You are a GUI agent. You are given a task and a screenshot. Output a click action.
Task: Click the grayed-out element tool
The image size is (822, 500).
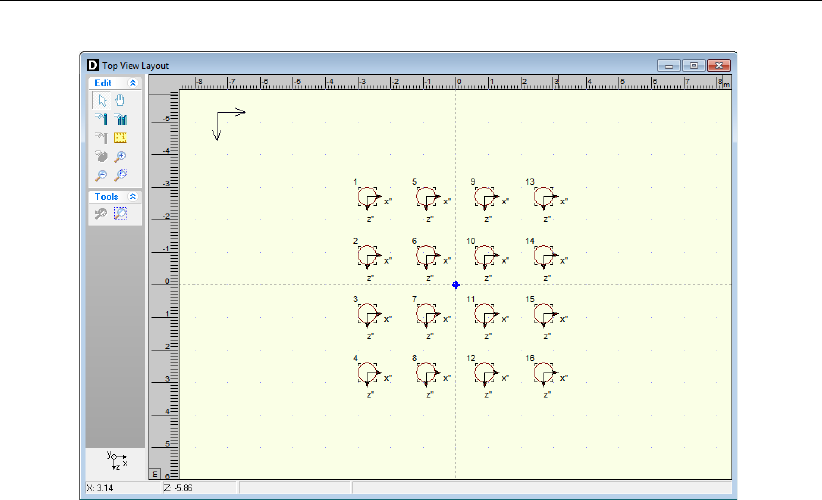pos(101,138)
